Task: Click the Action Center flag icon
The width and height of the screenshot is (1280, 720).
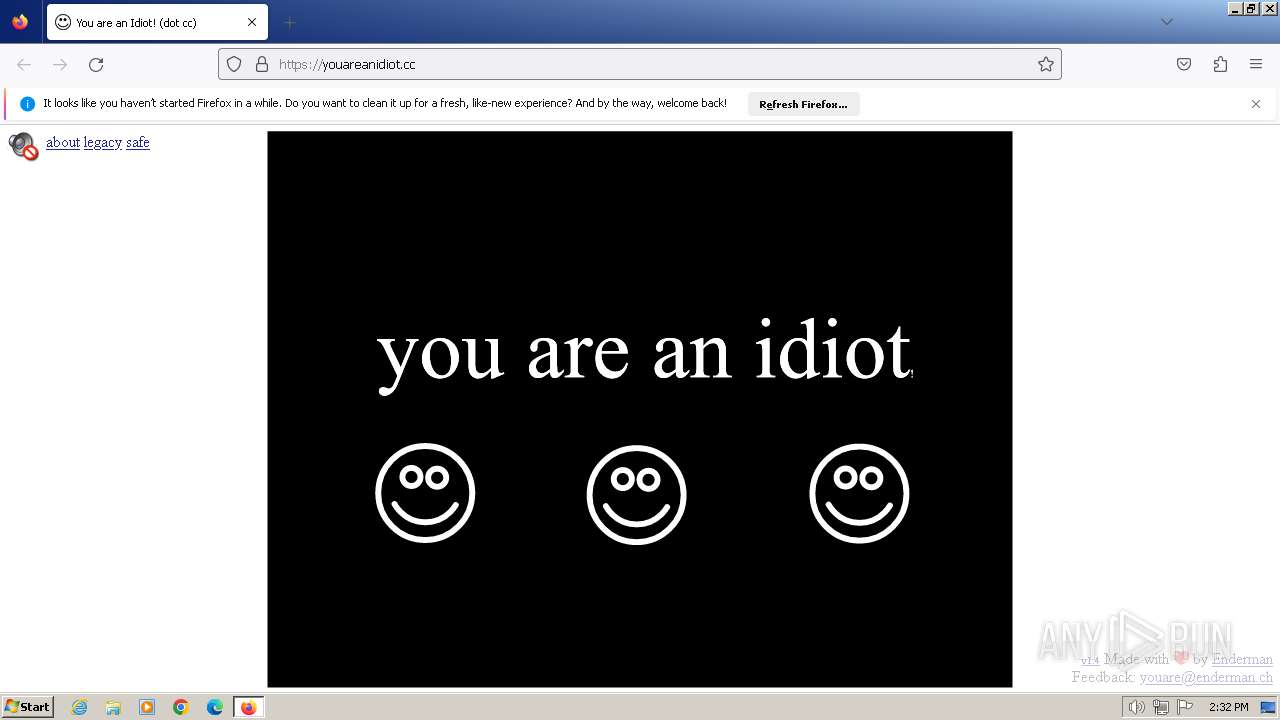Action: click(x=1185, y=707)
